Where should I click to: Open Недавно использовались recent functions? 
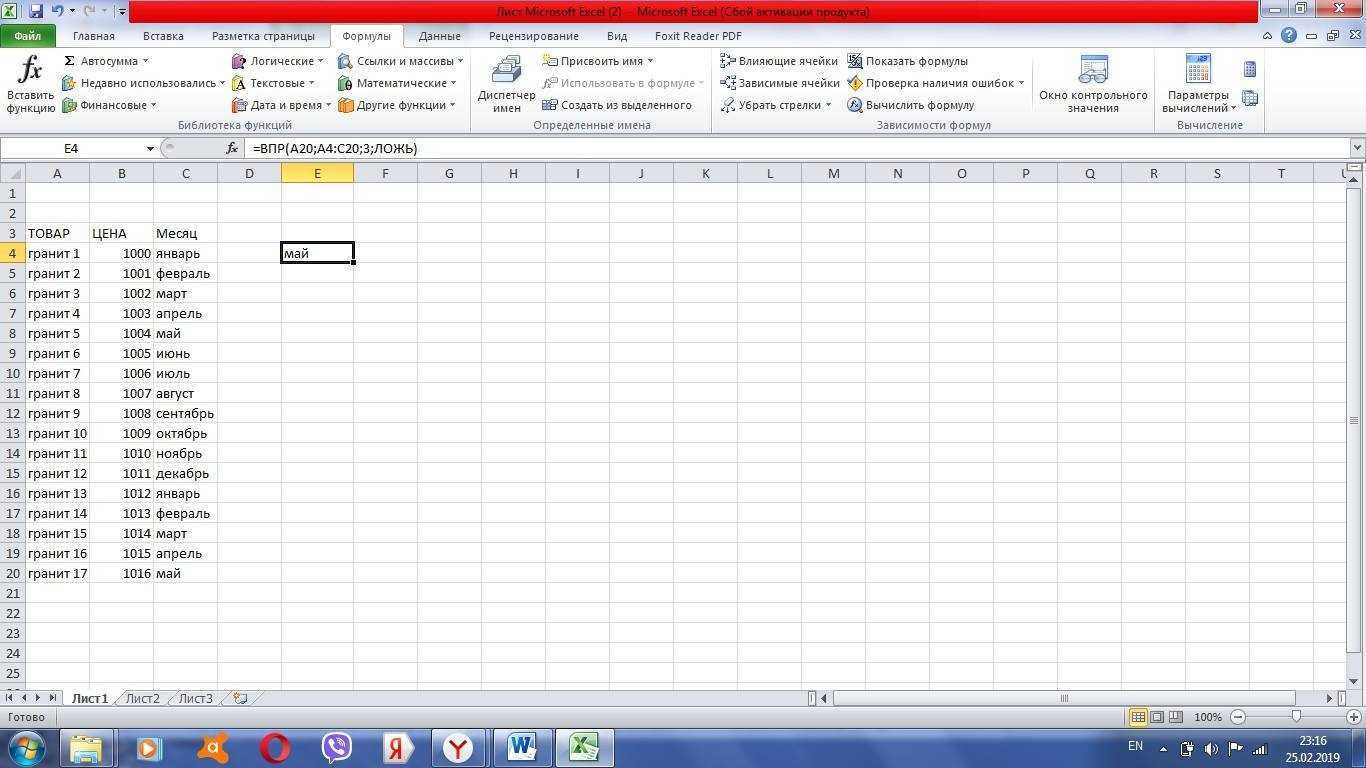click(143, 83)
